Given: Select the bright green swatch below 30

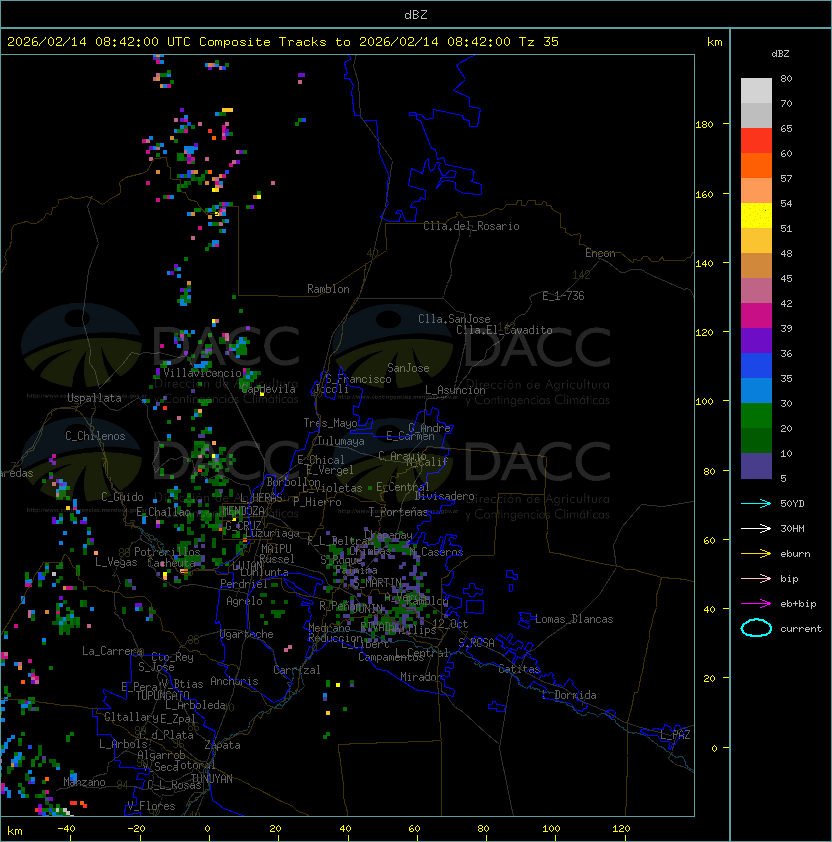Looking at the screenshot, I should pyautogui.click(x=756, y=416).
